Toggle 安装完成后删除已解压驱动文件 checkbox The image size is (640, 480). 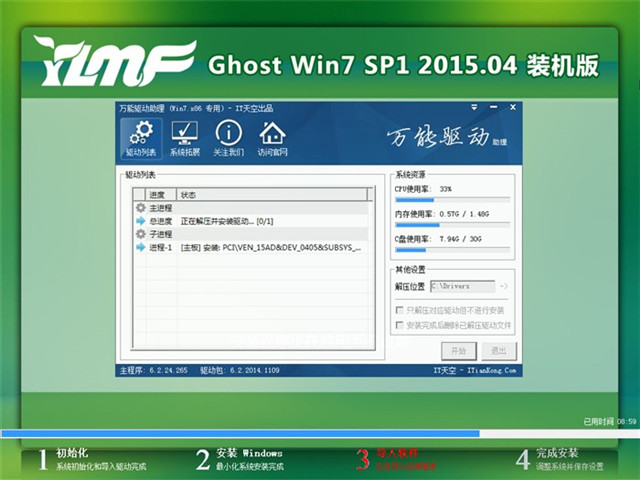400,326
